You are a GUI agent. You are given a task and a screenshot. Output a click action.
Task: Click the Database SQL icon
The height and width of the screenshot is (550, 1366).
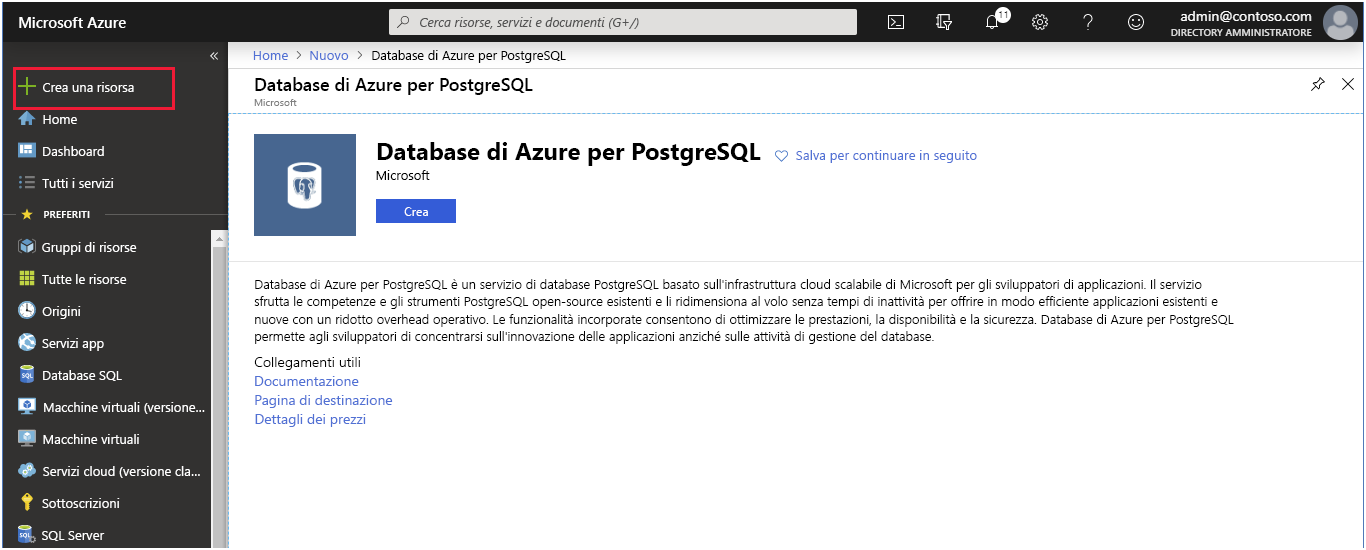(x=27, y=375)
